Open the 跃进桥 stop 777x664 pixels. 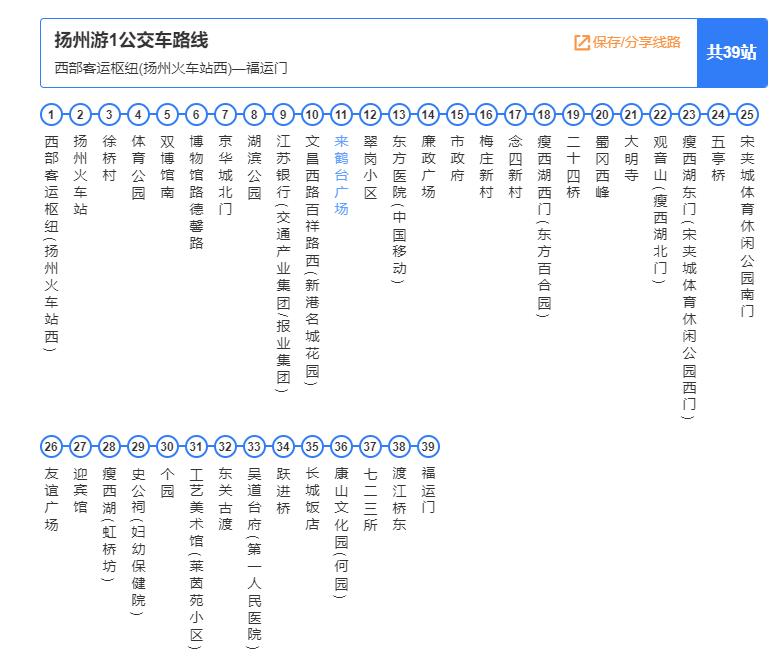click(x=283, y=490)
